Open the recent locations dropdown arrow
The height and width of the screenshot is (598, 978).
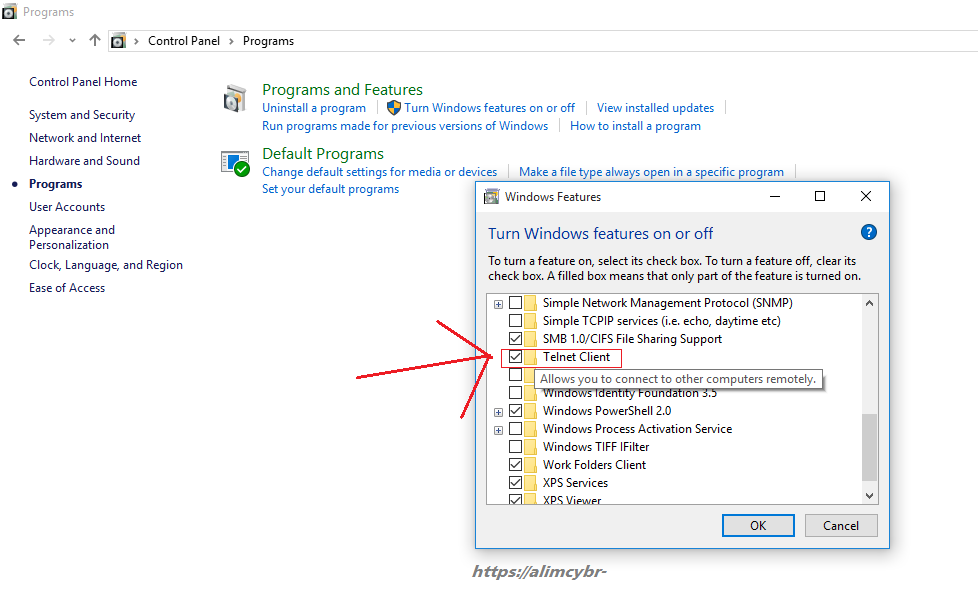[x=72, y=41]
